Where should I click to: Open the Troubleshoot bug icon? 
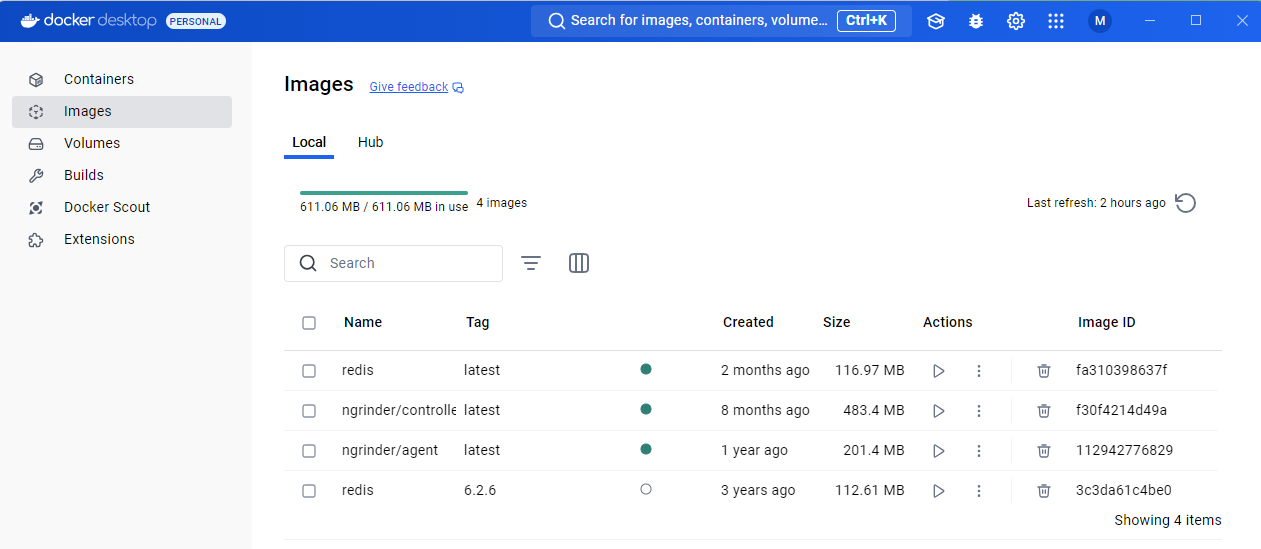pyautogui.click(x=976, y=21)
